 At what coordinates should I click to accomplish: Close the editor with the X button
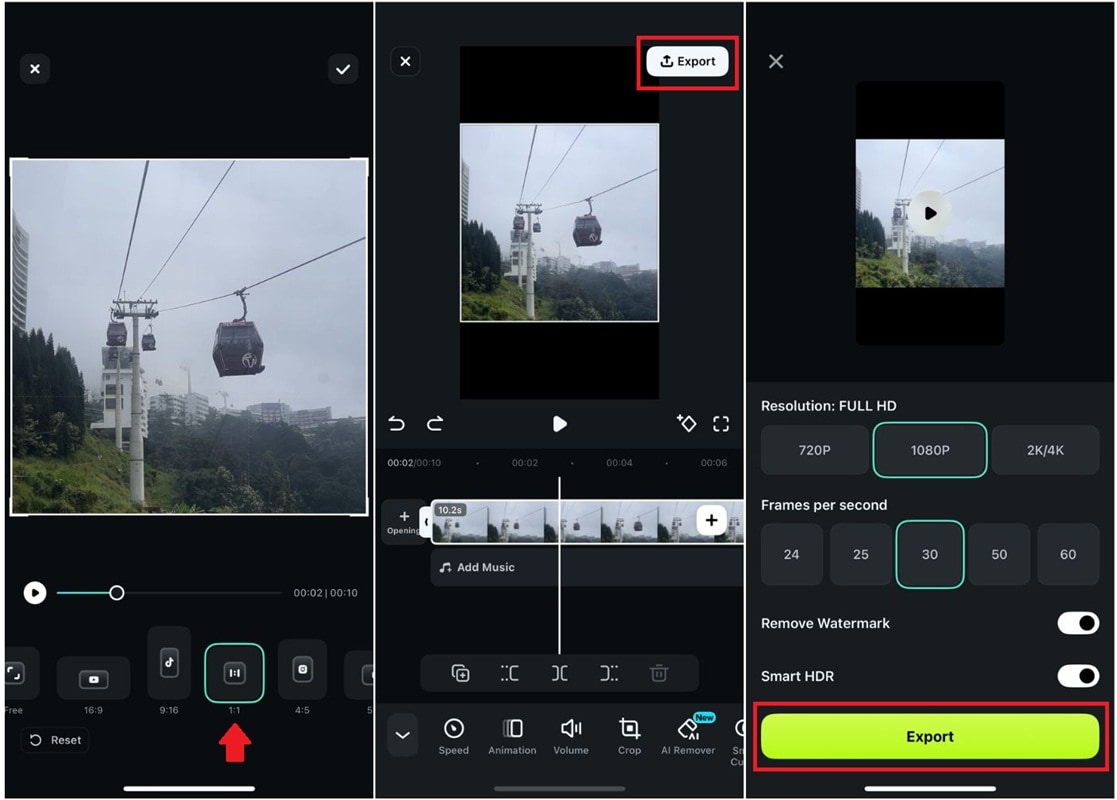pyautogui.click(x=405, y=61)
